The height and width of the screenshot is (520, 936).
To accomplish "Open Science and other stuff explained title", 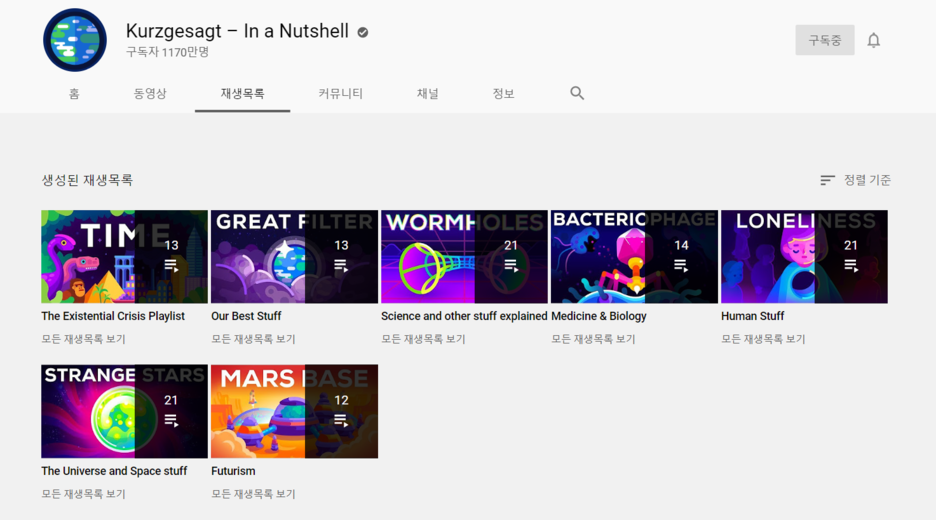I will tap(464, 316).
